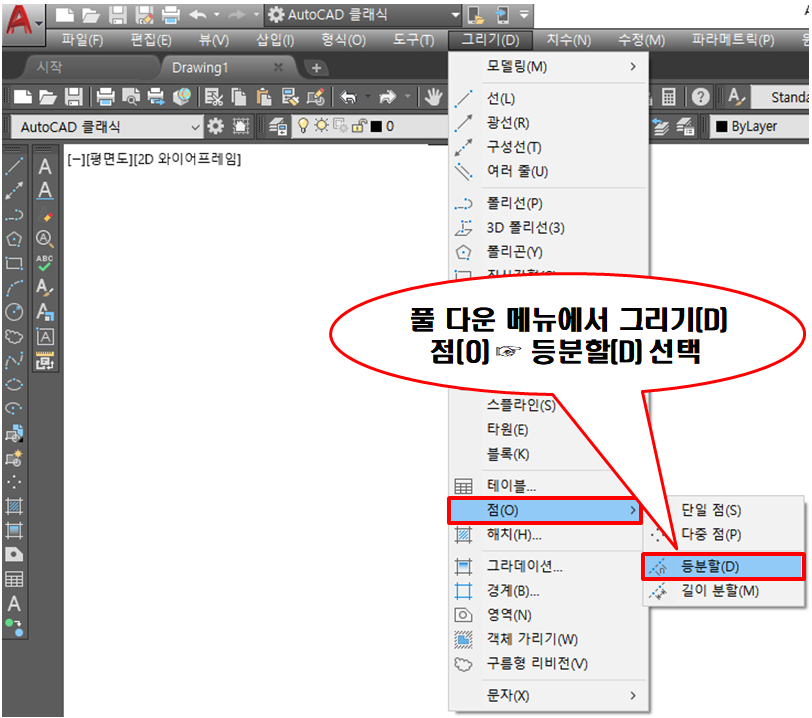Open the 삽입(I) menu
Image resolution: width=812 pixels, height=718 pixels.
tap(275, 40)
